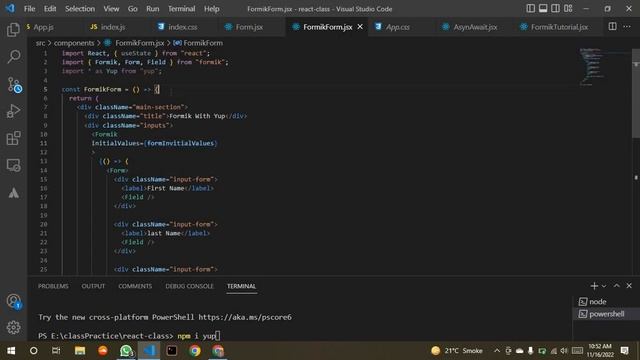This screenshot has height=360, width=640.
Task: Switch to the AsynAwait.jsx tab
Action: (x=475, y=27)
